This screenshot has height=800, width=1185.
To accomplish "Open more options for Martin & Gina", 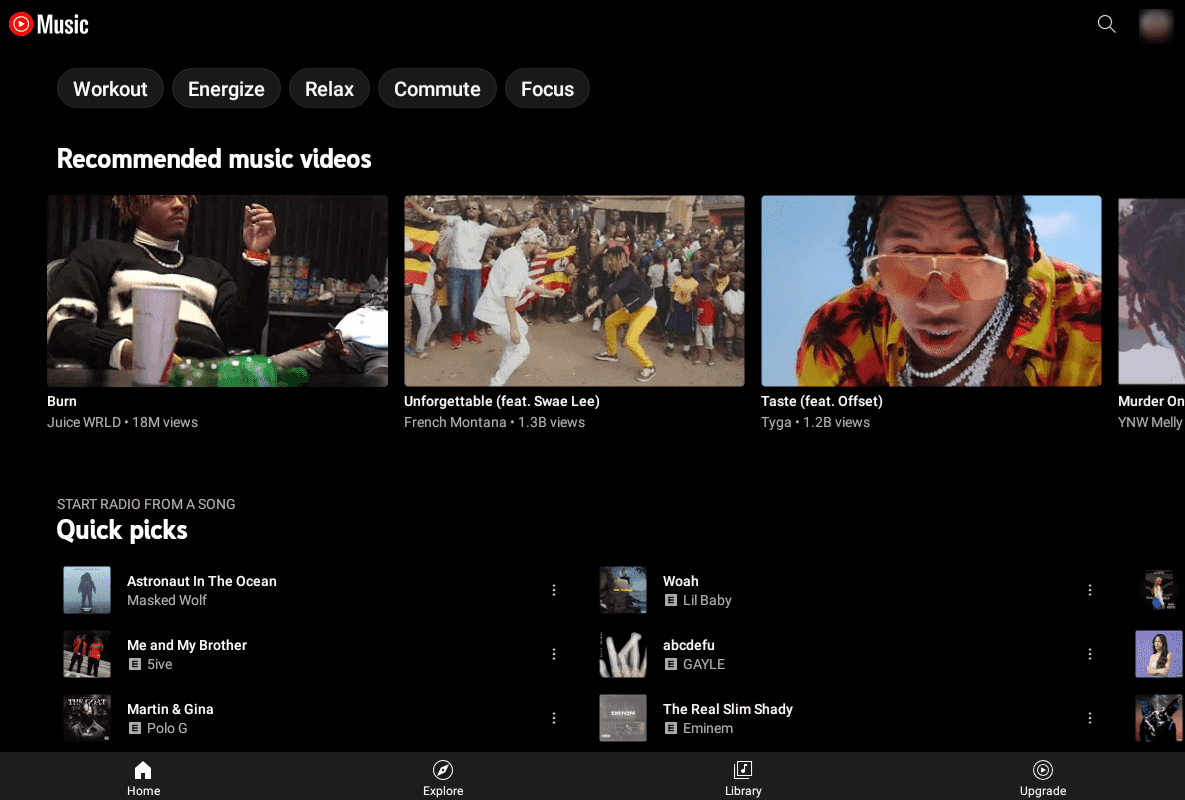I will pos(554,718).
